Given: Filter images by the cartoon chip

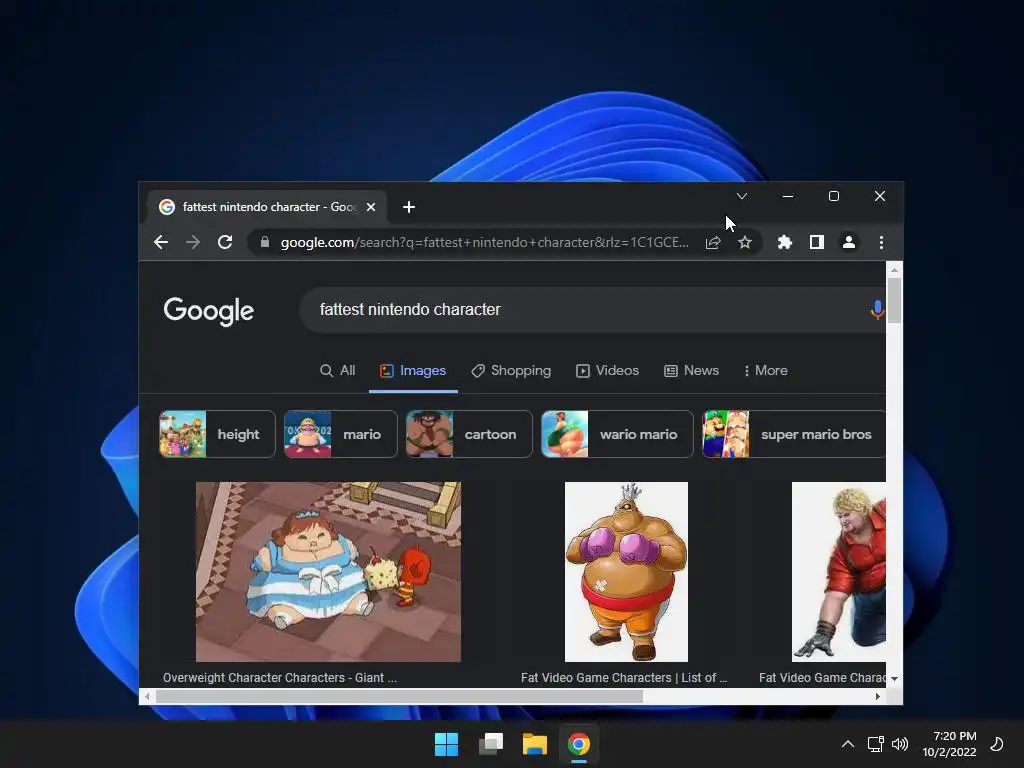Looking at the screenshot, I should tap(469, 434).
